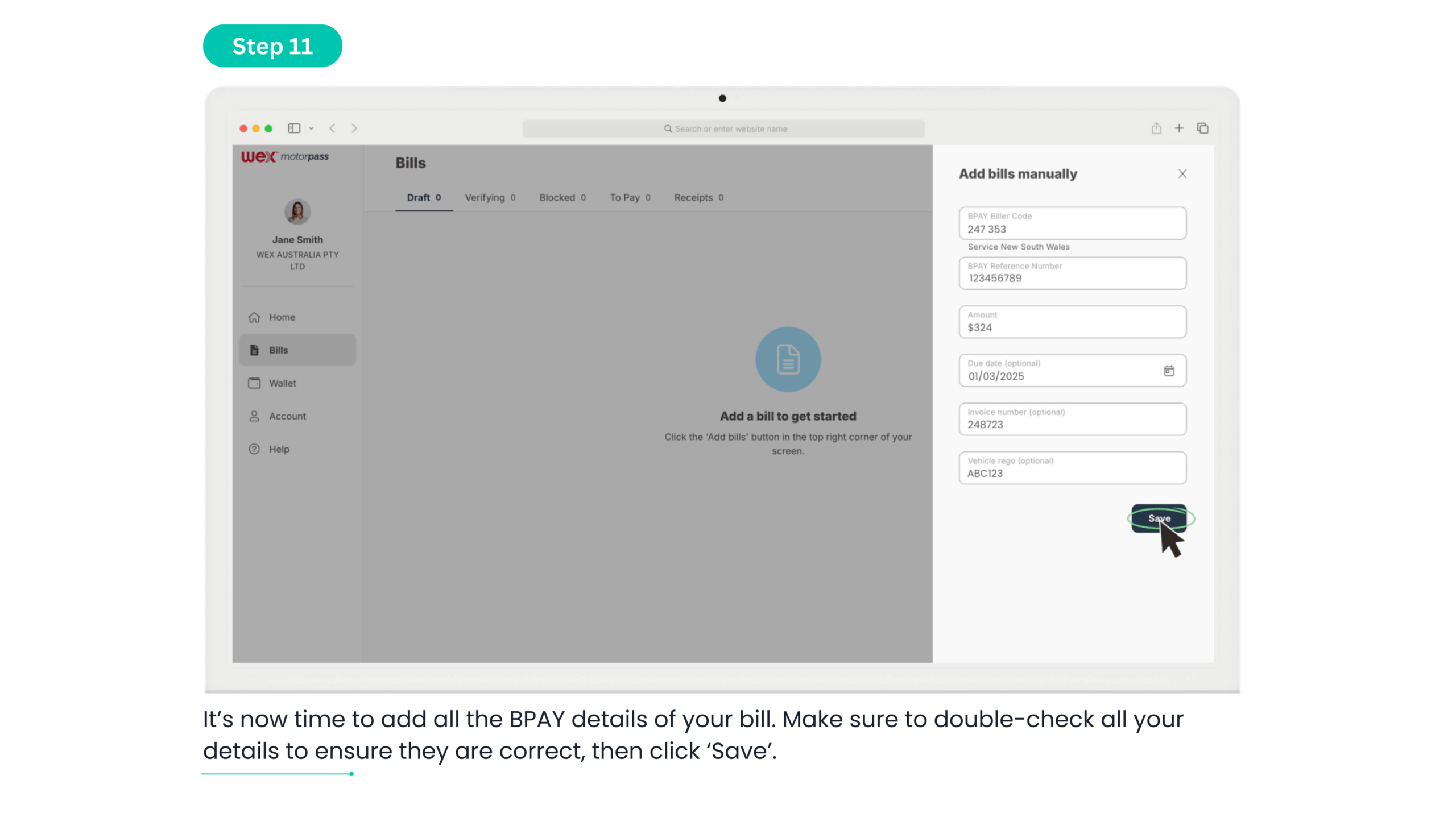Viewport: 1456px width, 830px height.
Task: Go to Account section
Action: coord(287,416)
